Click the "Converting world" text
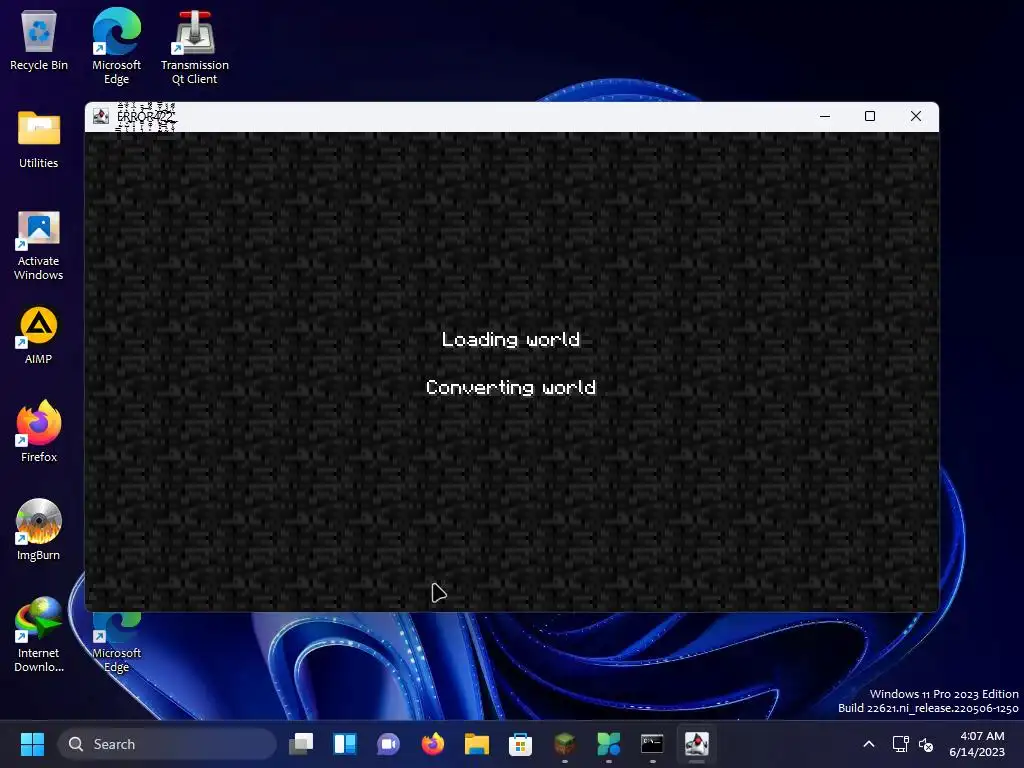This screenshot has height=768, width=1024. [x=511, y=387]
